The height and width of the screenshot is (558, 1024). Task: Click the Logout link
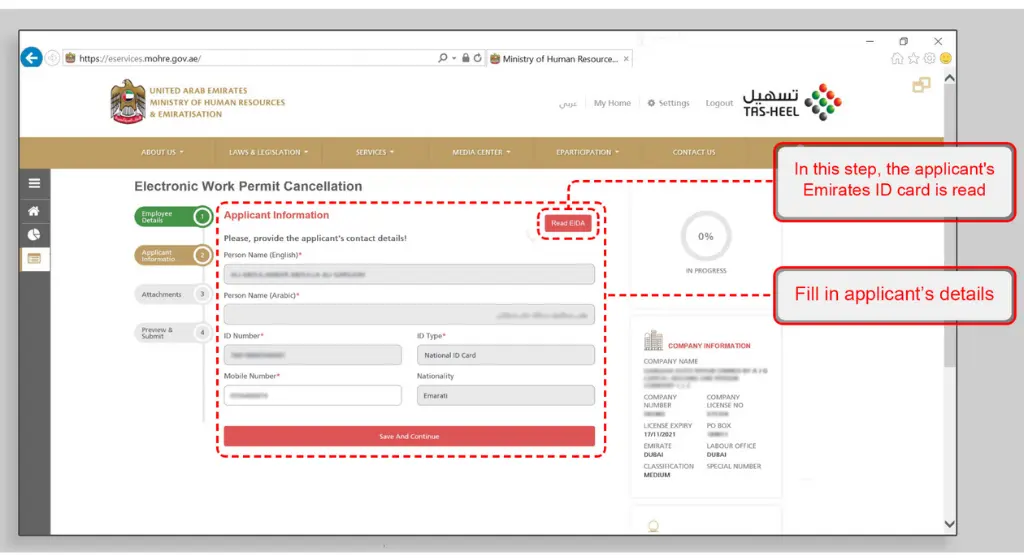(719, 103)
